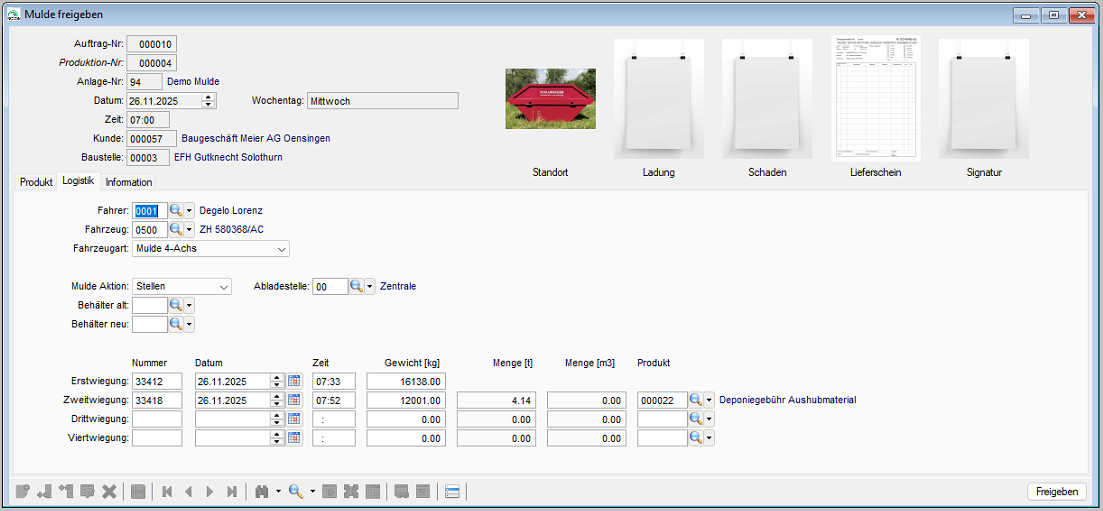Click the binoculars search icon in toolbar
The height and width of the screenshot is (511, 1103).
coord(262,491)
